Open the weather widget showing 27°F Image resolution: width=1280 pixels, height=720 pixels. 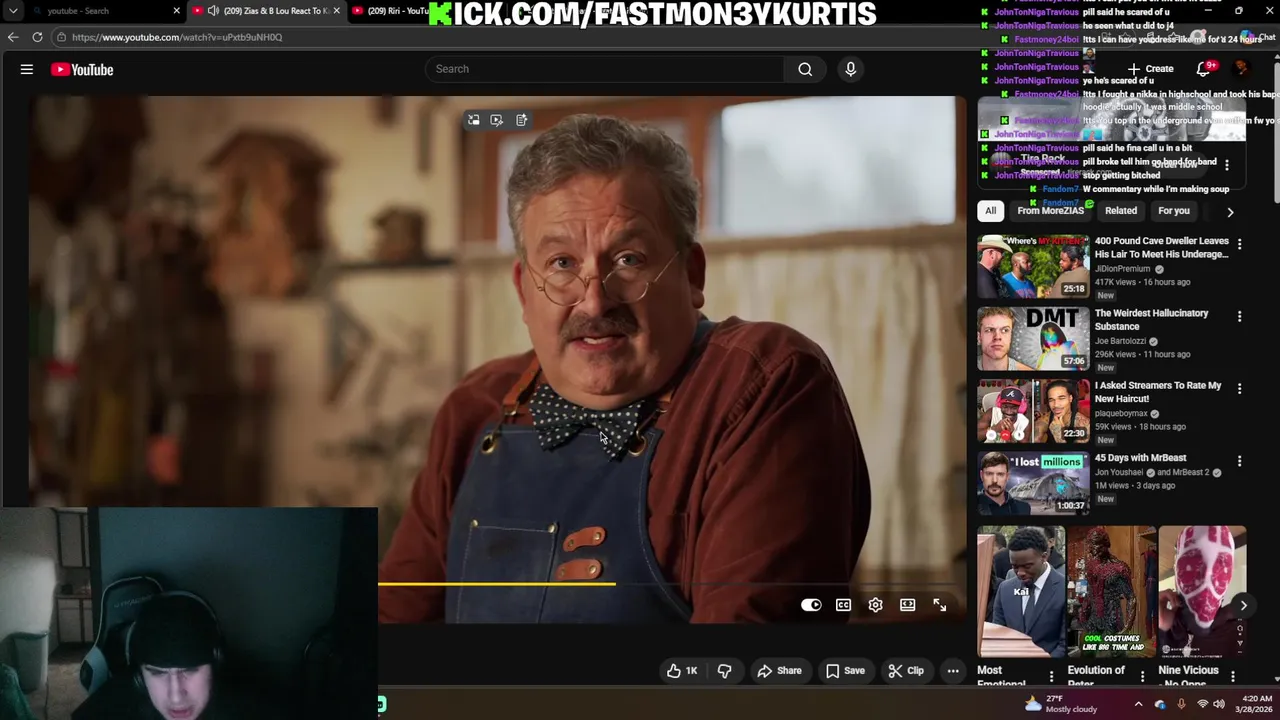tap(1061, 704)
